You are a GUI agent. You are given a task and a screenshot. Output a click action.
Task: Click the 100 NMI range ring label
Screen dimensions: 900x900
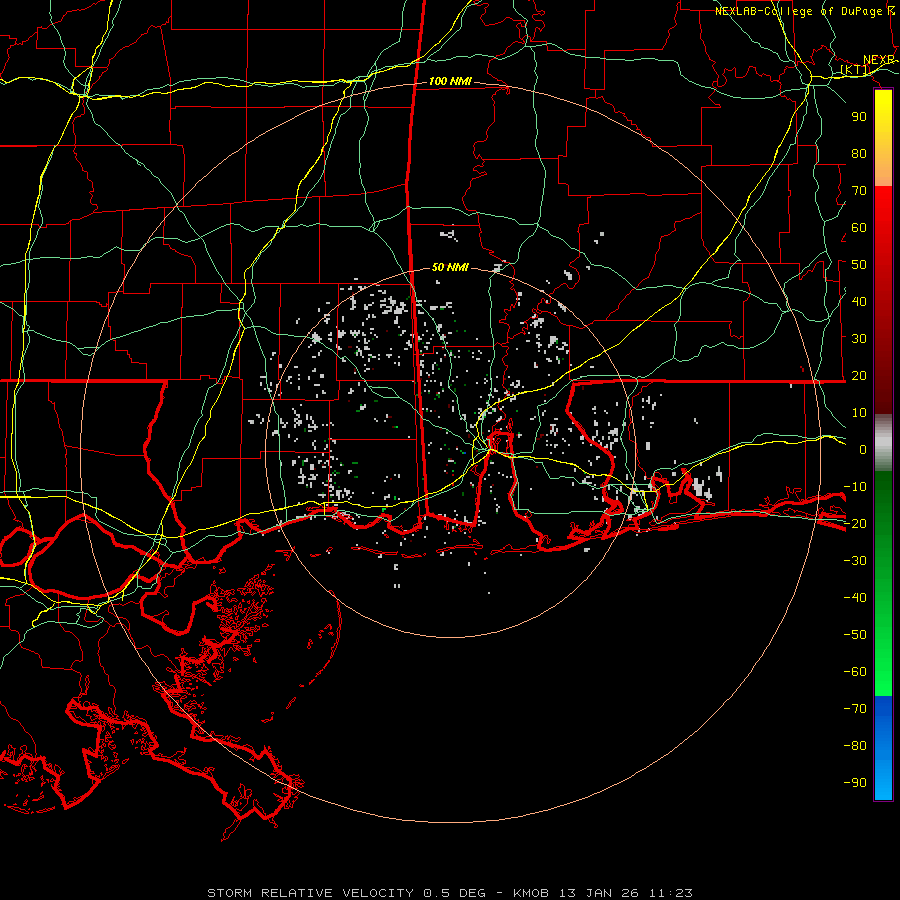pos(450,82)
